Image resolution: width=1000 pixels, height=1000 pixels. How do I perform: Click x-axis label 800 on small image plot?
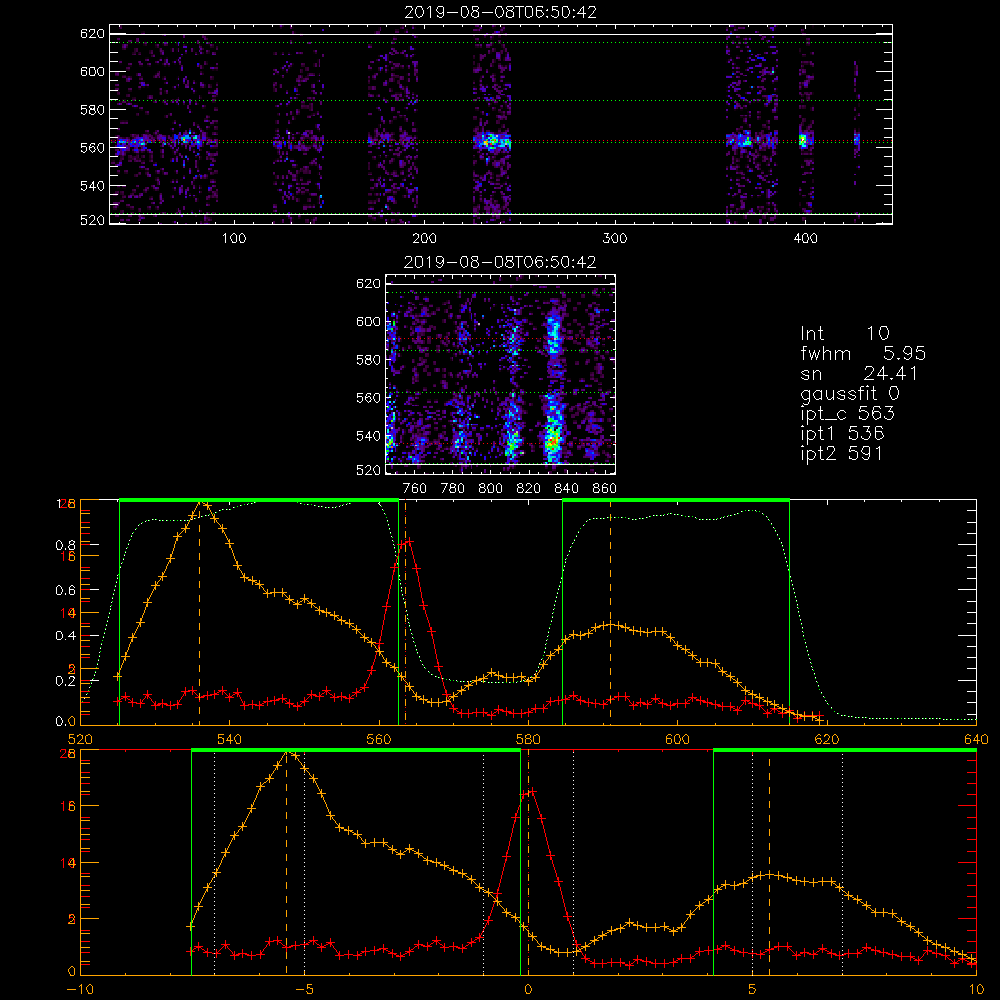(x=490, y=489)
